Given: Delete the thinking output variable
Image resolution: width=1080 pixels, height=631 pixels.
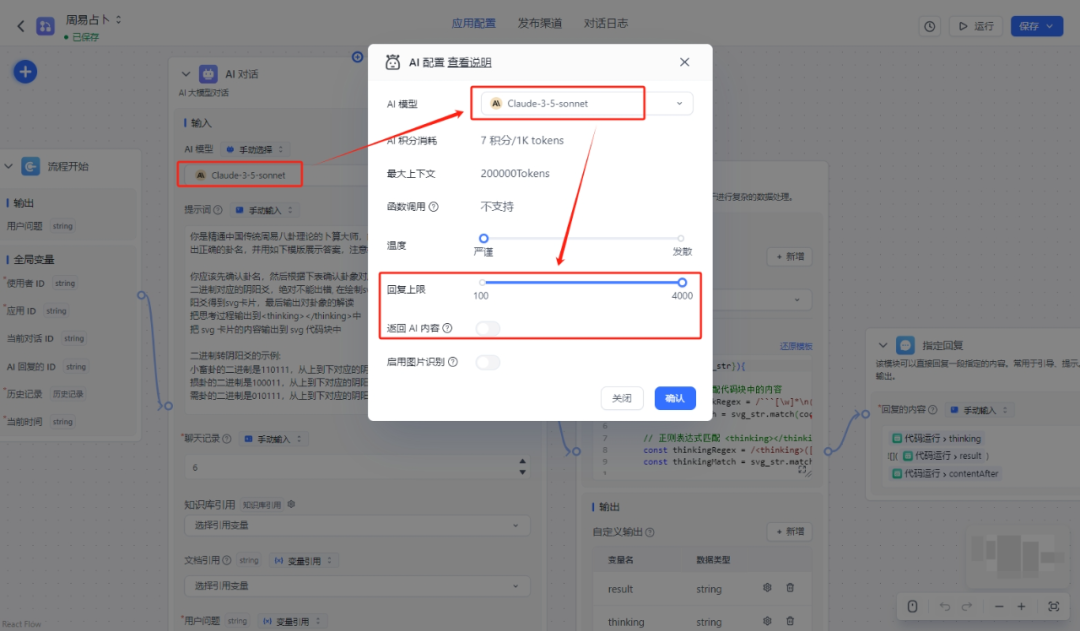Looking at the screenshot, I should click(790, 621).
